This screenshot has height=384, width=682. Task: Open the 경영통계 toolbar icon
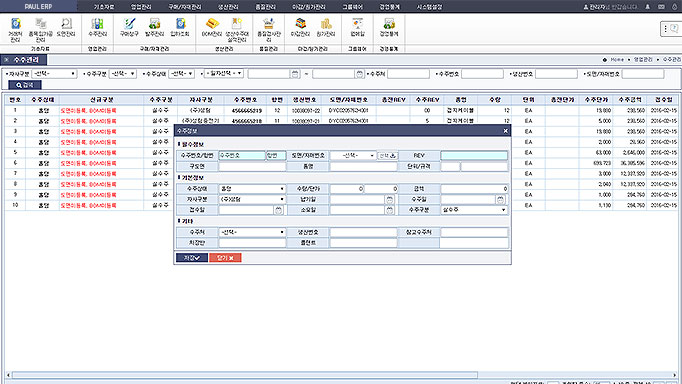[389, 23]
